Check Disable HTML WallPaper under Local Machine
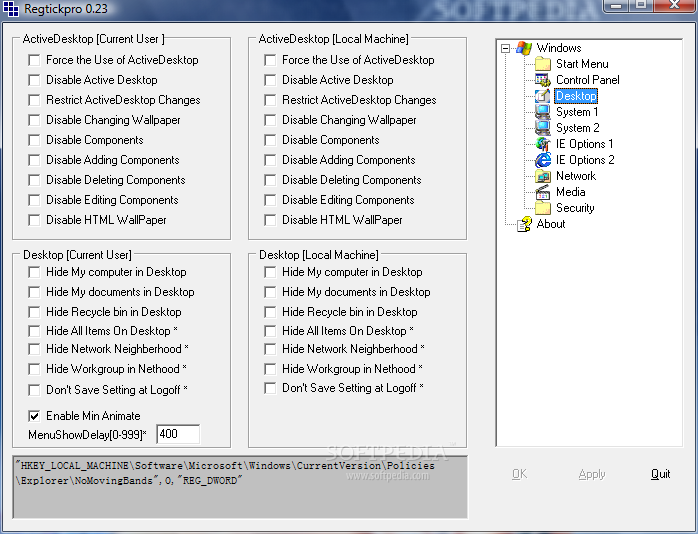 270,220
